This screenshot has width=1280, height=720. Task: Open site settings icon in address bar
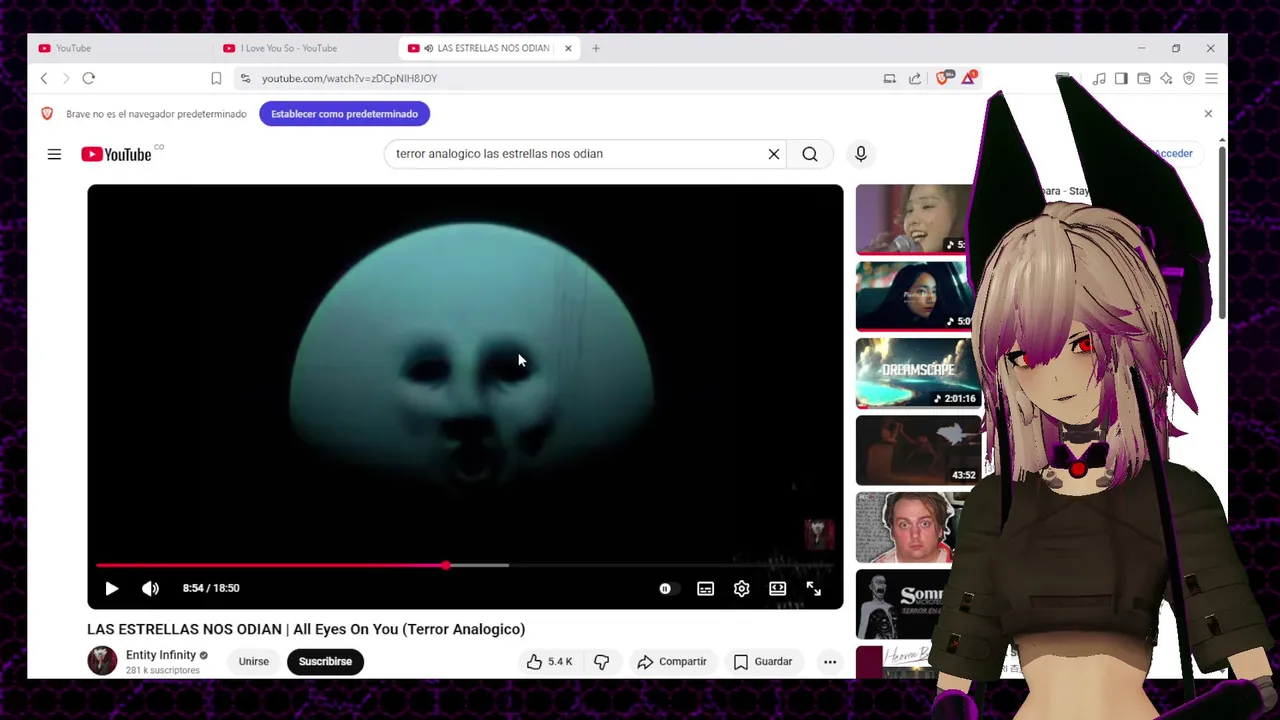pyautogui.click(x=245, y=78)
